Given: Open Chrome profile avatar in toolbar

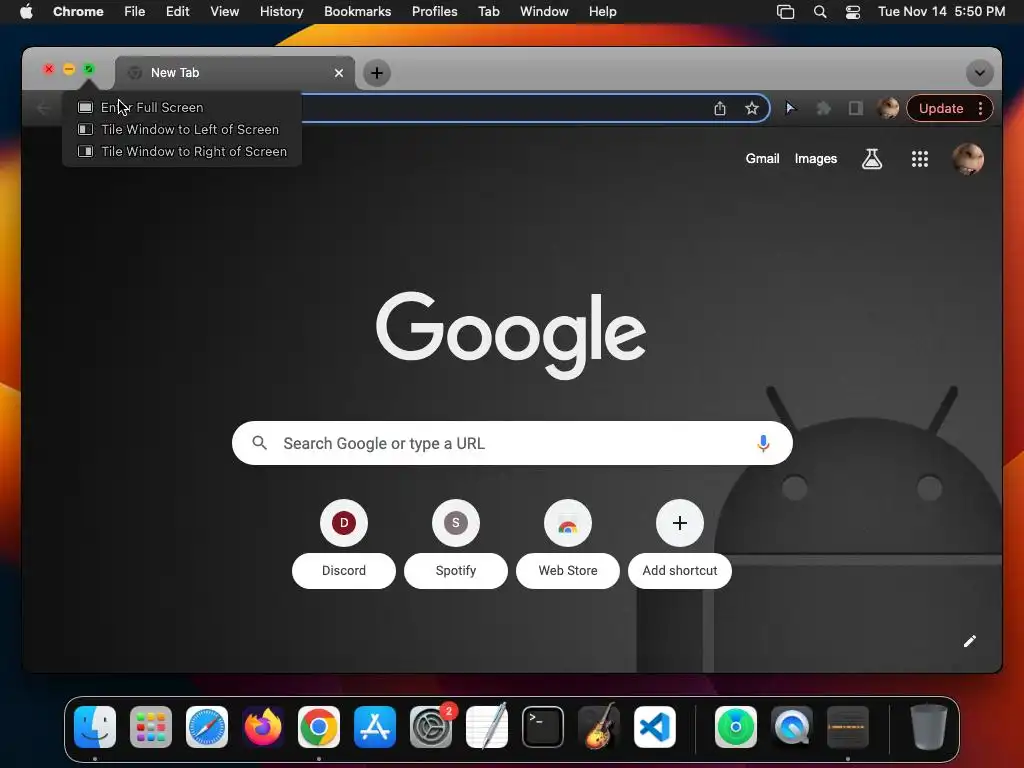Looking at the screenshot, I should [x=888, y=108].
